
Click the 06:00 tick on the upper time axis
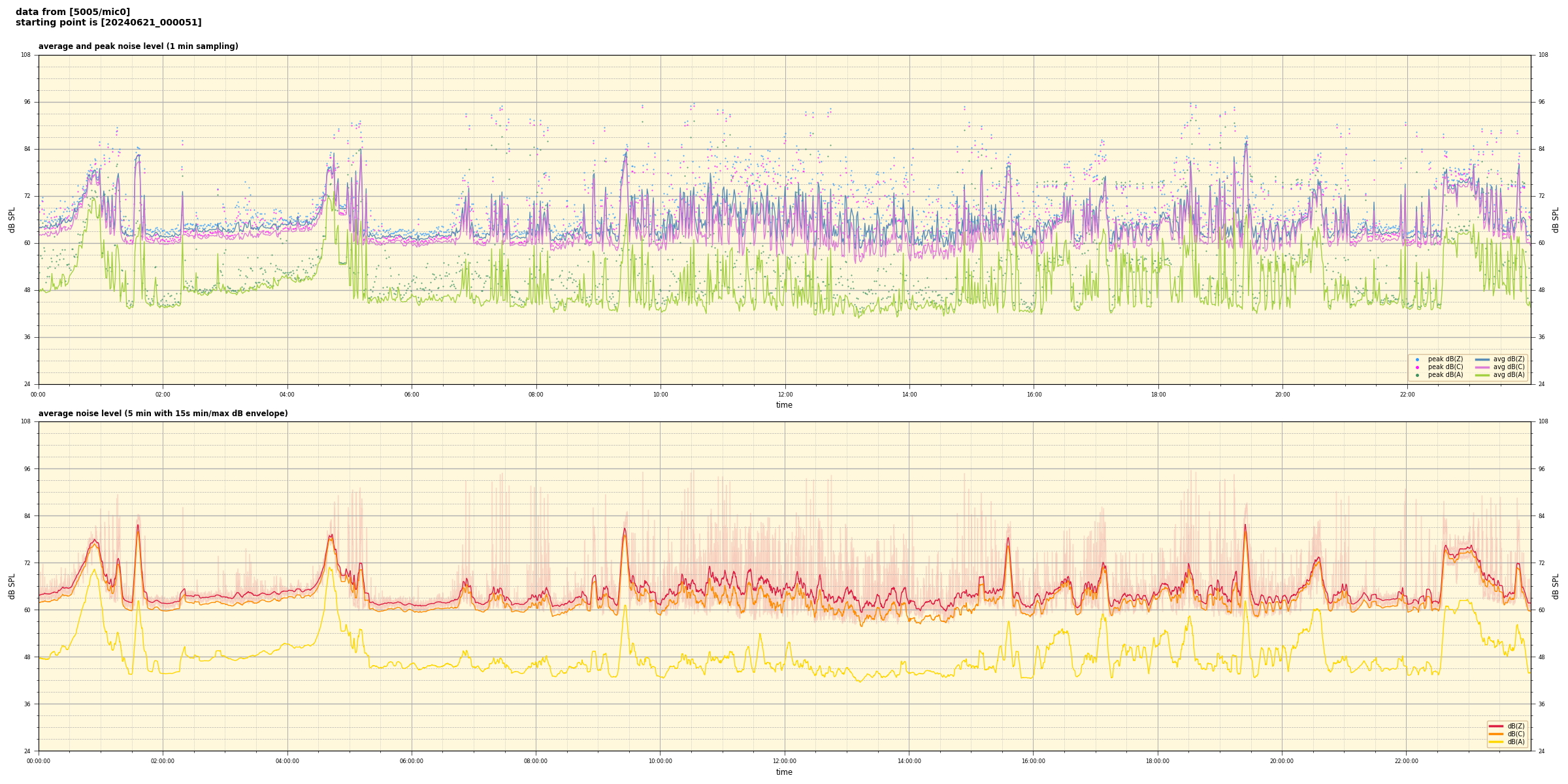(x=412, y=395)
